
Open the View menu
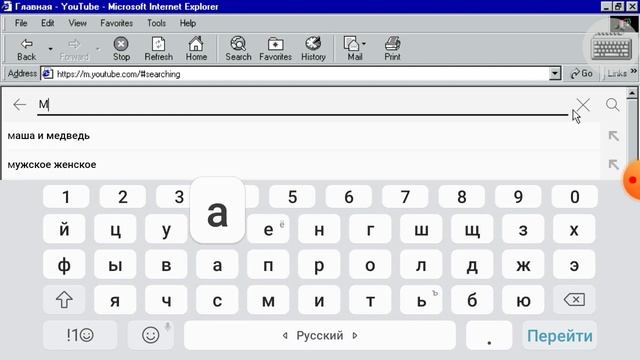click(77, 23)
